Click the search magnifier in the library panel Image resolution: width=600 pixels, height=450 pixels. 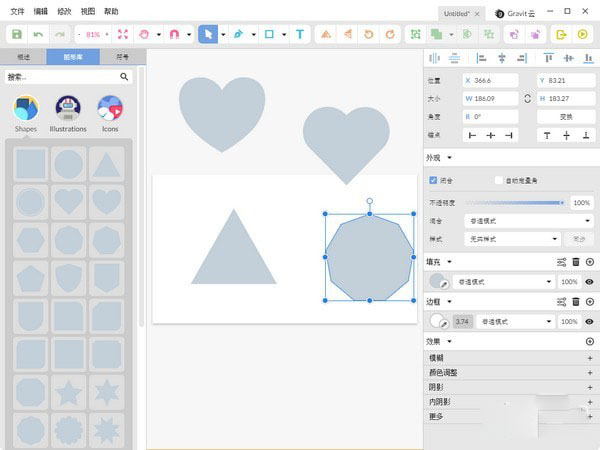tap(125, 76)
